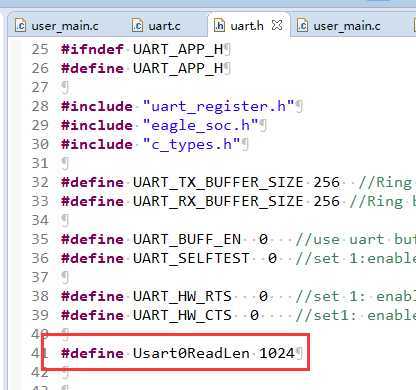
Task: Select the uart.h tab label
Action: tap(247, 26)
